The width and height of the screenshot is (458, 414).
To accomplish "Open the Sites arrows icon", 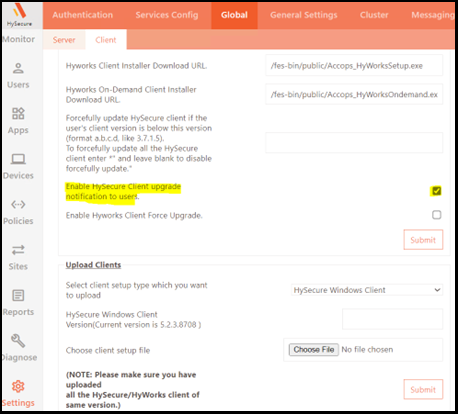I will point(18,250).
